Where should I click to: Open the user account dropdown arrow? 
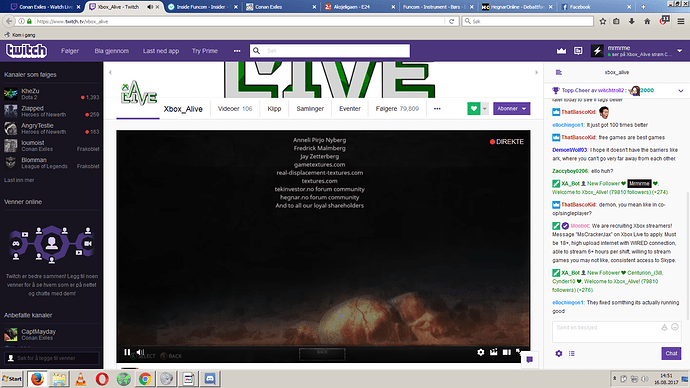(679, 51)
